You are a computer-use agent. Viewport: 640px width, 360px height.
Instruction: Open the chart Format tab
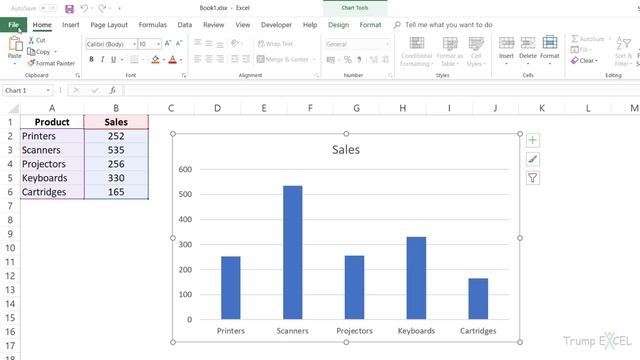tap(370, 25)
